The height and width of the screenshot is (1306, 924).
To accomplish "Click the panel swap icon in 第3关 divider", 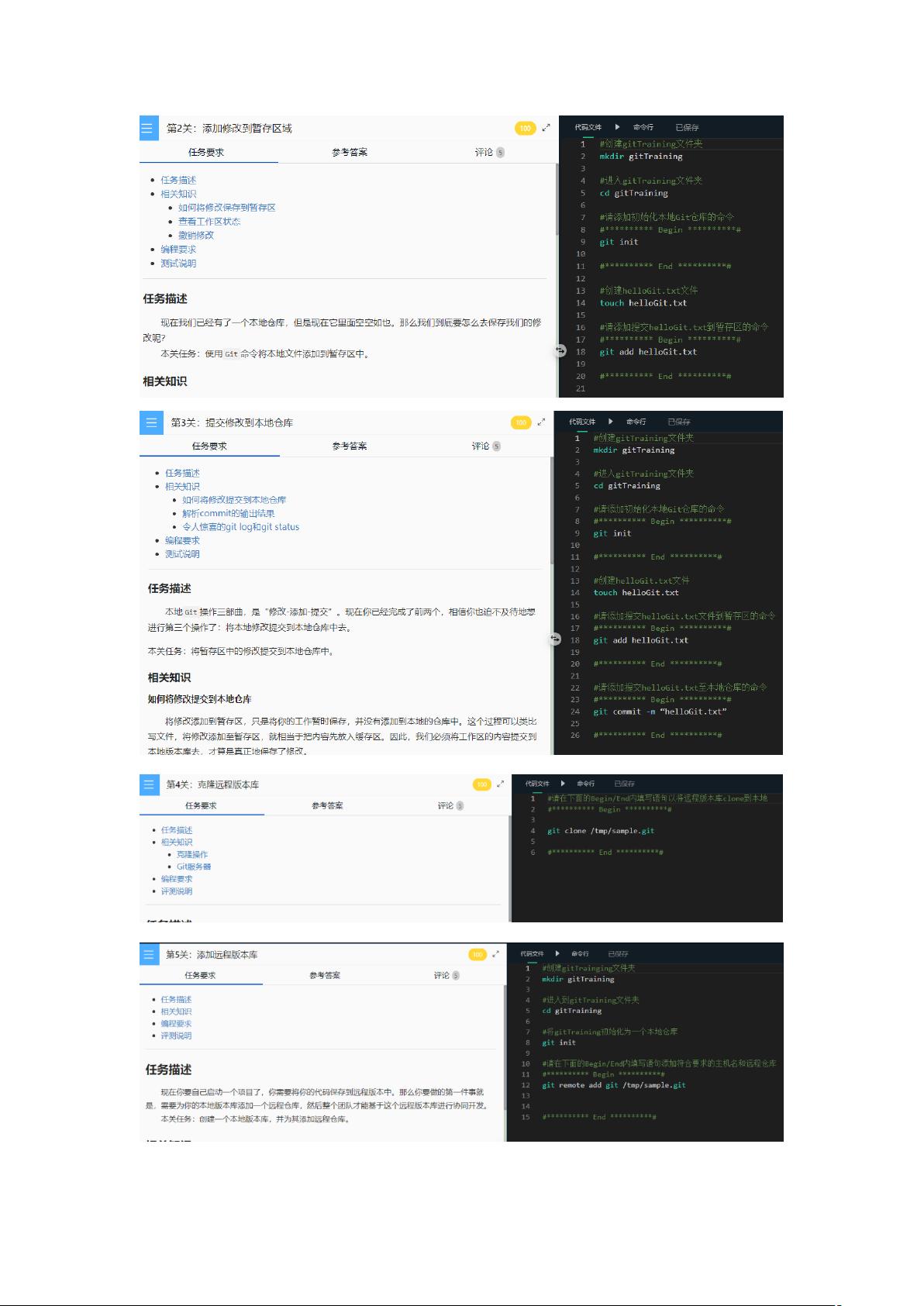I will point(555,639).
